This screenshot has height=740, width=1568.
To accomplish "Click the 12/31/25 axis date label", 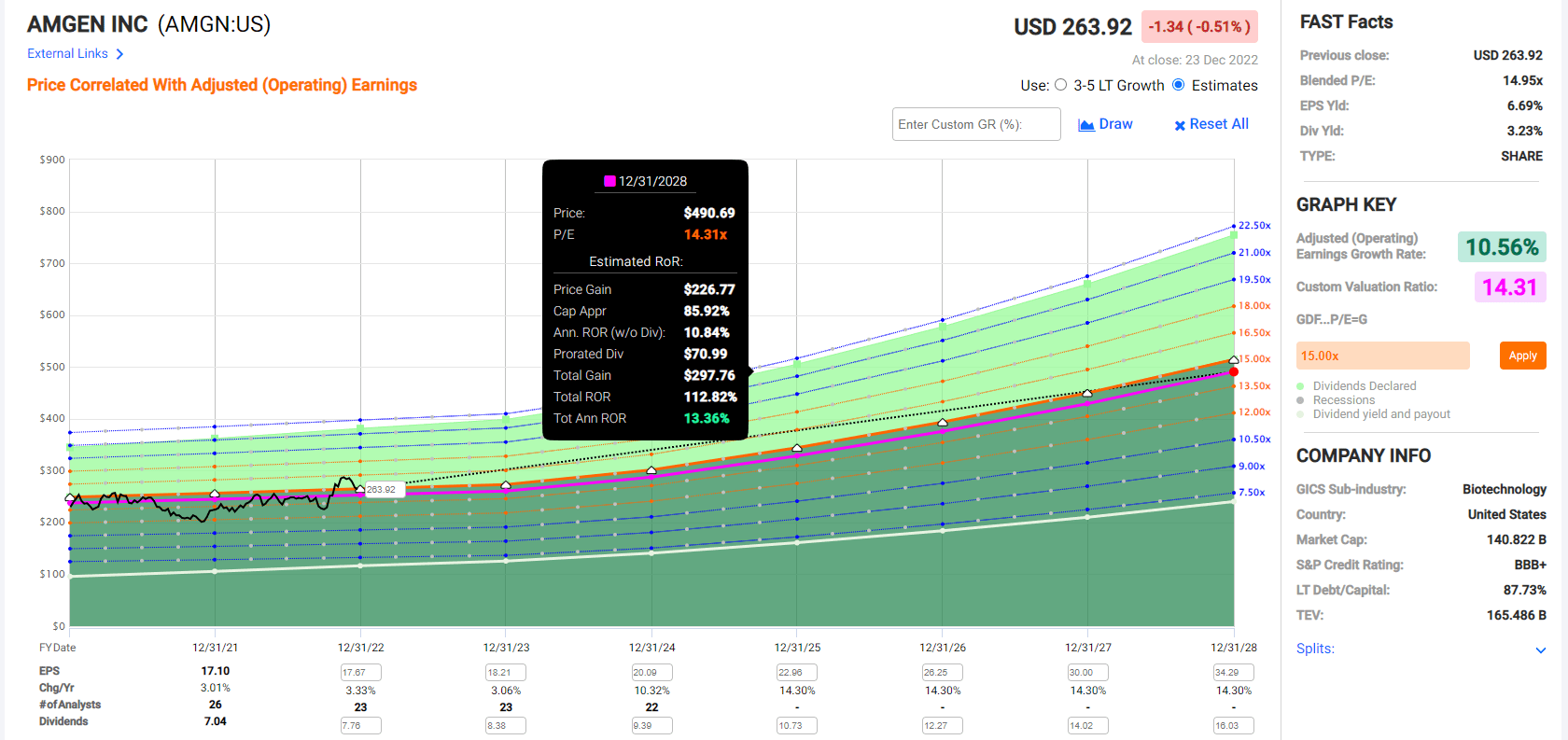I will 797,648.
